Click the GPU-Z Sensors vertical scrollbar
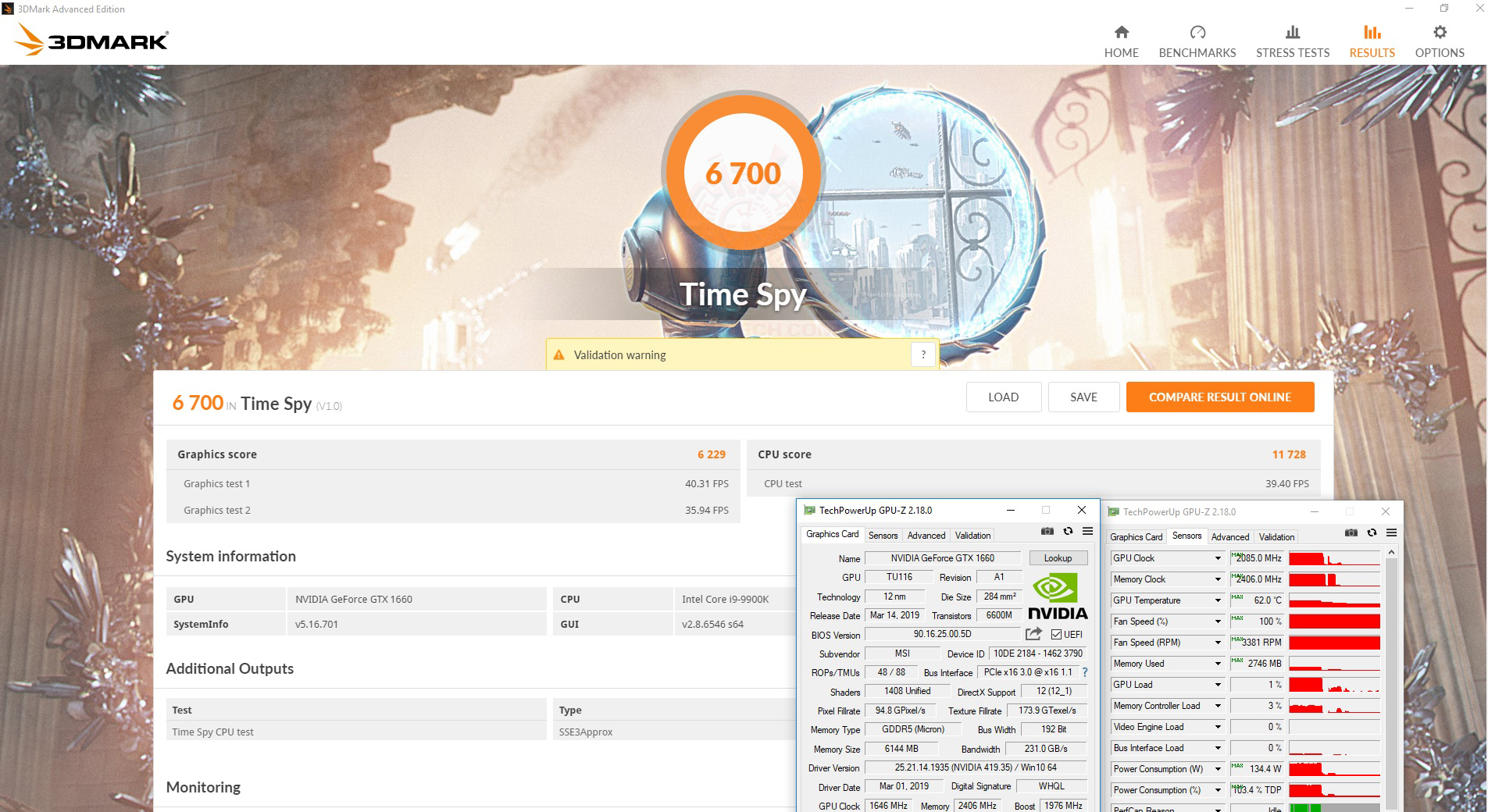This screenshot has height=812, width=1488. (1390, 678)
